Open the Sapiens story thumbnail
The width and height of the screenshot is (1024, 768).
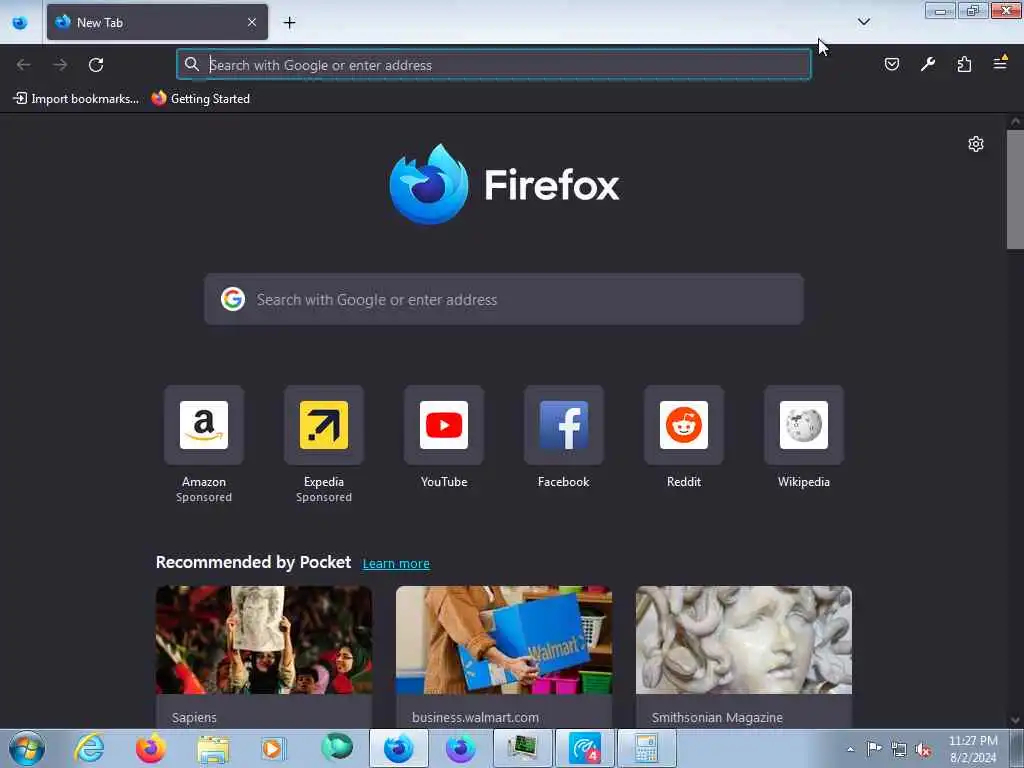[x=264, y=640]
